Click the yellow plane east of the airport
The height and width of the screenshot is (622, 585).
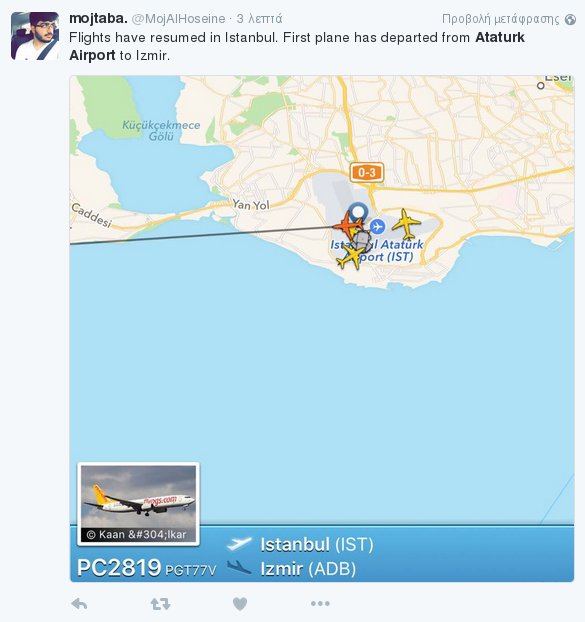coord(406,224)
